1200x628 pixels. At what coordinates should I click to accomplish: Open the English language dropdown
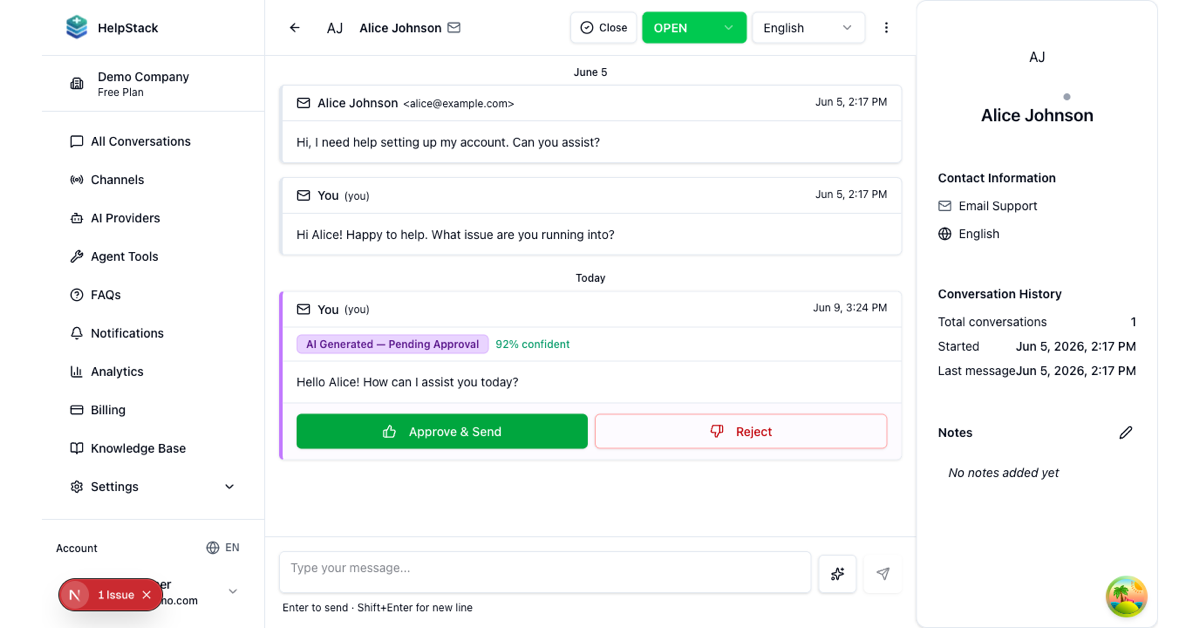[808, 28]
